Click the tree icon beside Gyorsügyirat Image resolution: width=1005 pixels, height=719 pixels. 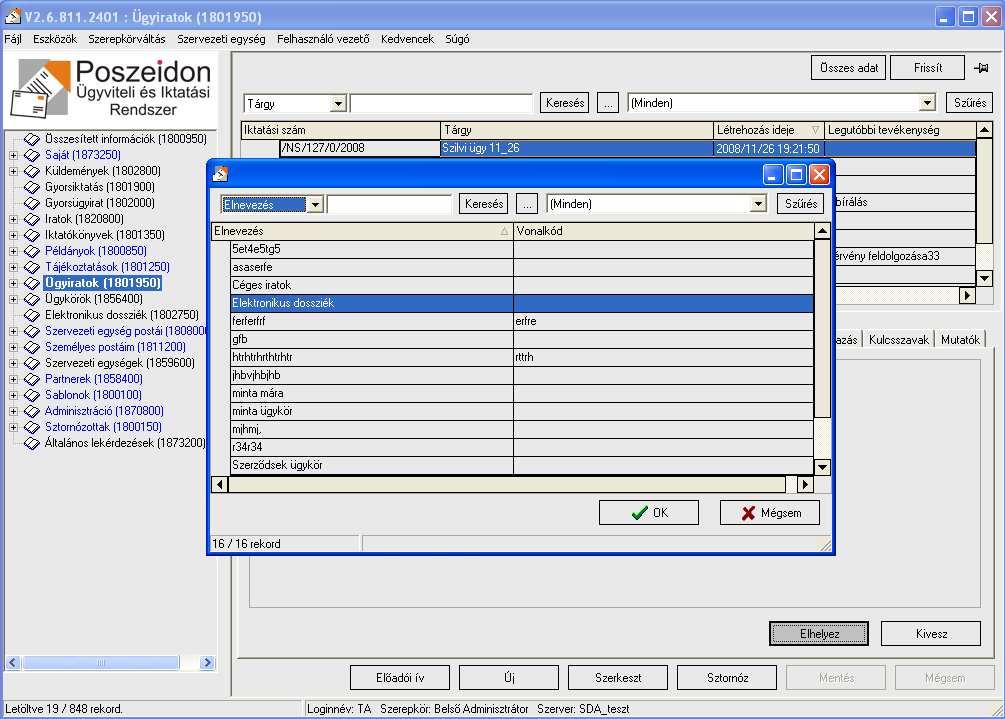point(32,203)
